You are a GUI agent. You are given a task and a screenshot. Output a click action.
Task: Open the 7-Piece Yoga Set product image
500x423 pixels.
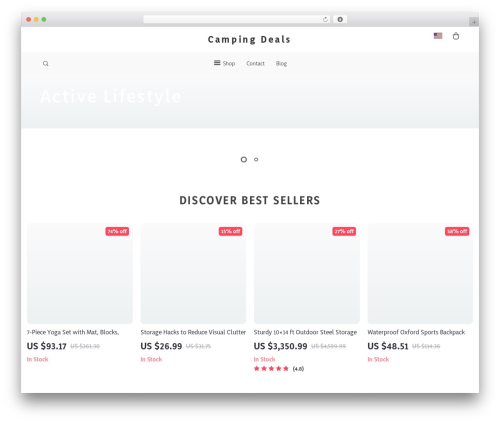point(80,273)
